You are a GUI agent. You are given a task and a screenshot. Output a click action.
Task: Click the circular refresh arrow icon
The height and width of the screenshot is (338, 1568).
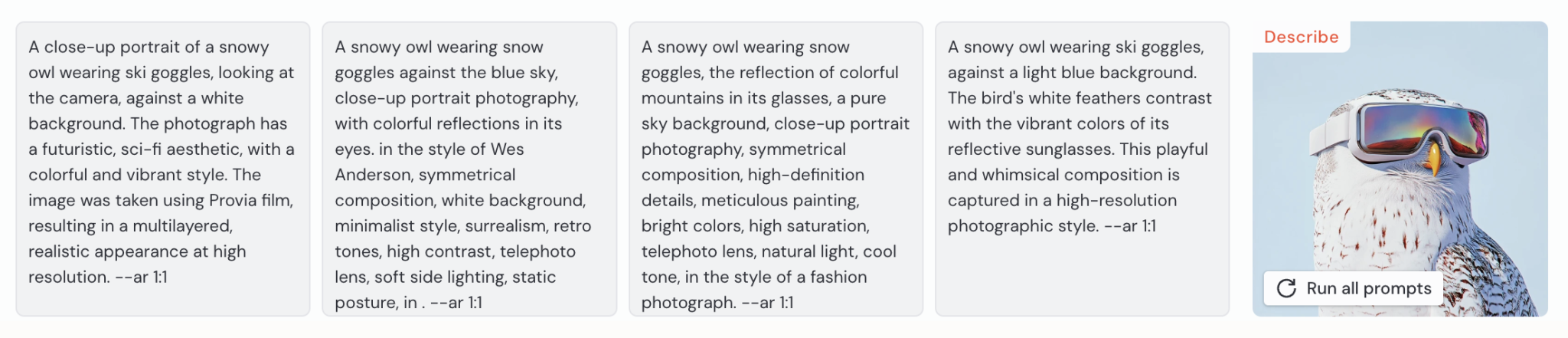point(1286,288)
